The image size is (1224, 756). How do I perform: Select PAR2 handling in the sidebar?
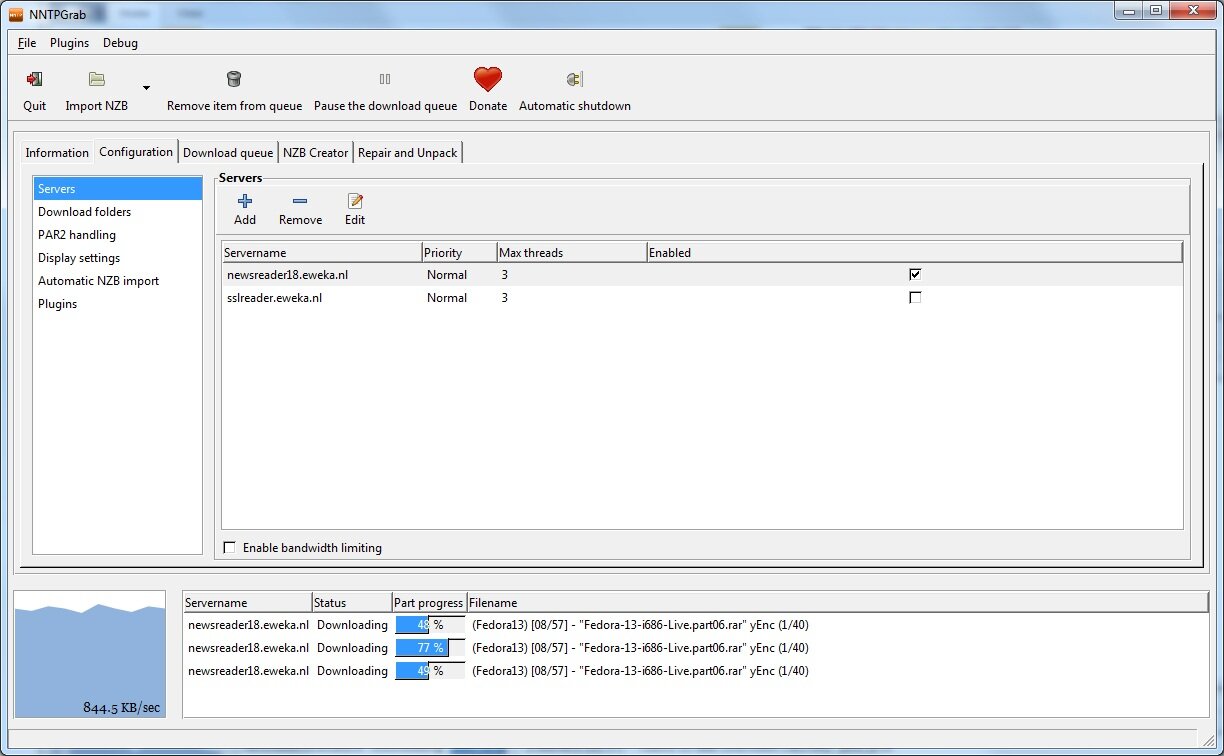coord(77,235)
